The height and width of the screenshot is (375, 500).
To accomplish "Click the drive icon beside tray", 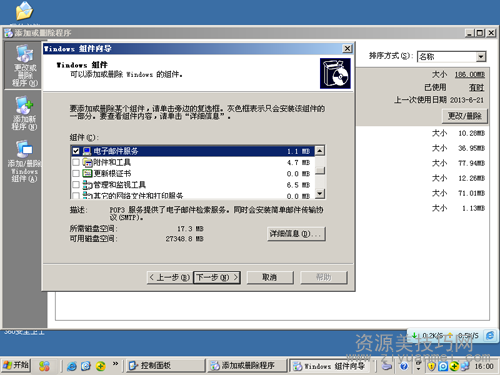I will click(387, 366).
